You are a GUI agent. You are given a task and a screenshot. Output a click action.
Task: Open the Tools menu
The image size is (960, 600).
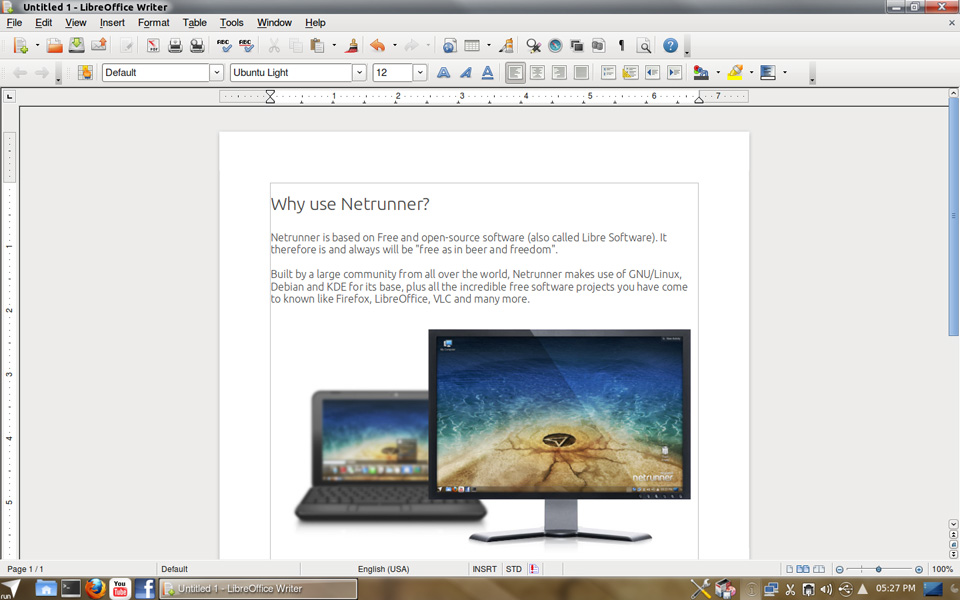[x=231, y=22]
